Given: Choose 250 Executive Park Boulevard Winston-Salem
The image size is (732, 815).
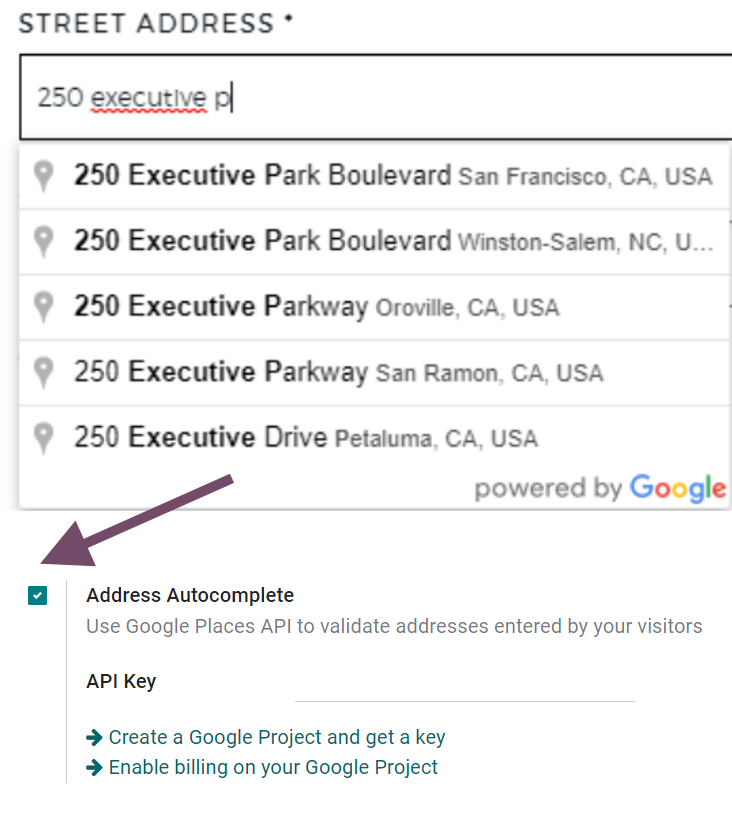Looking at the screenshot, I should click(392, 242).
